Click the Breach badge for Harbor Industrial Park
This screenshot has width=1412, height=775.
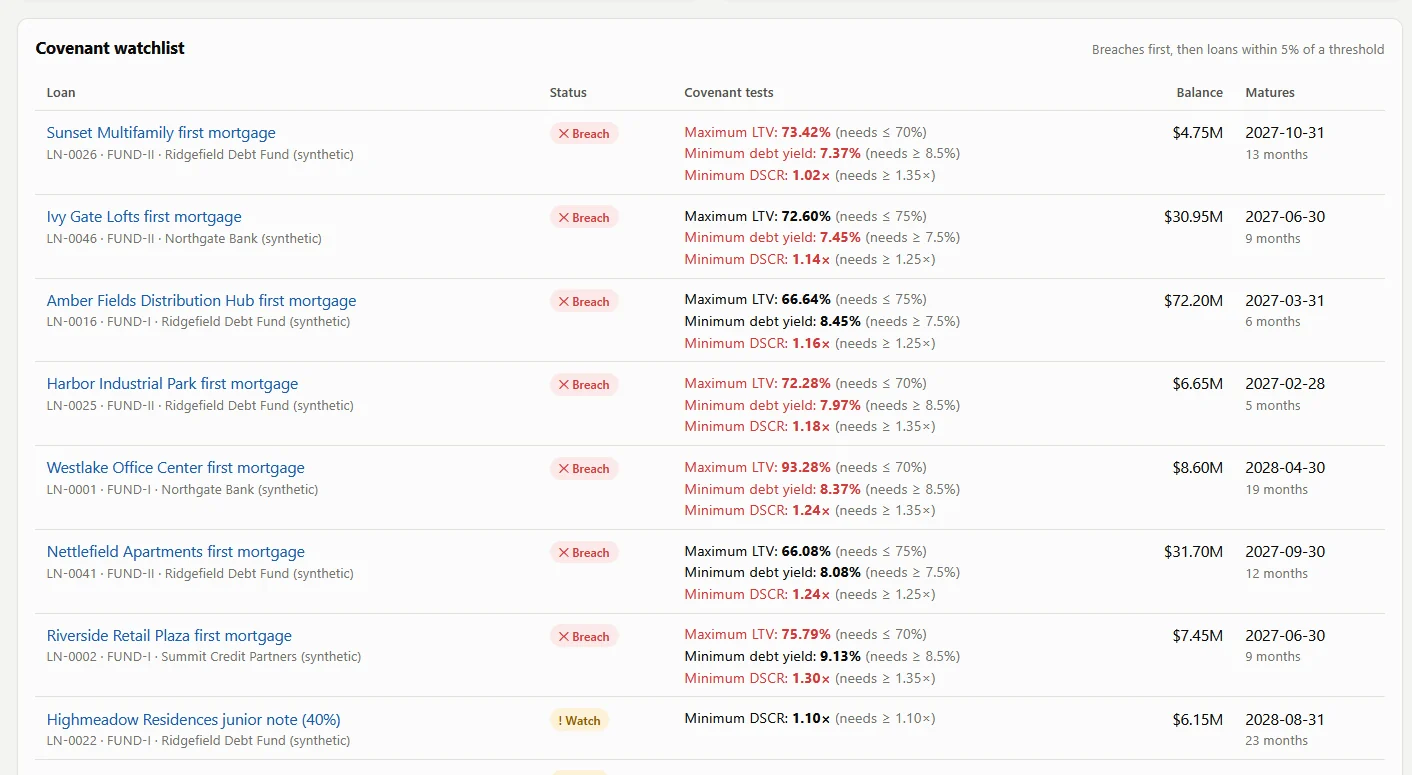584,384
